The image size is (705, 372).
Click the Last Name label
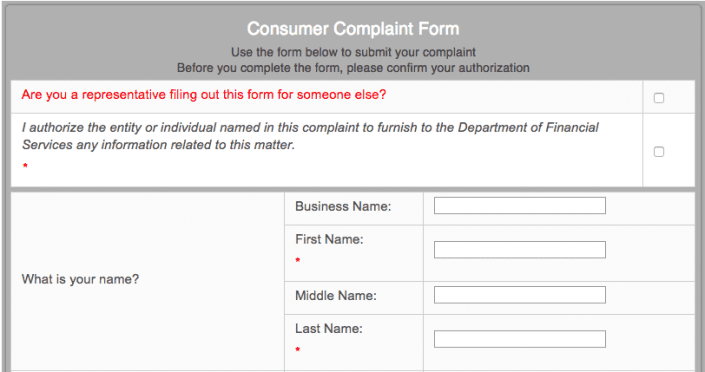tap(329, 329)
